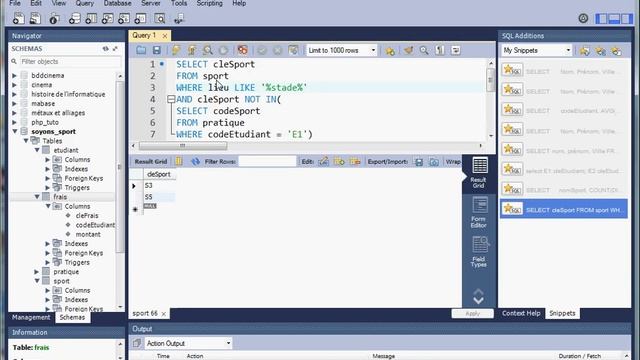Reconnect to DBMS icon in main toolbar

click(x=179, y=18)
